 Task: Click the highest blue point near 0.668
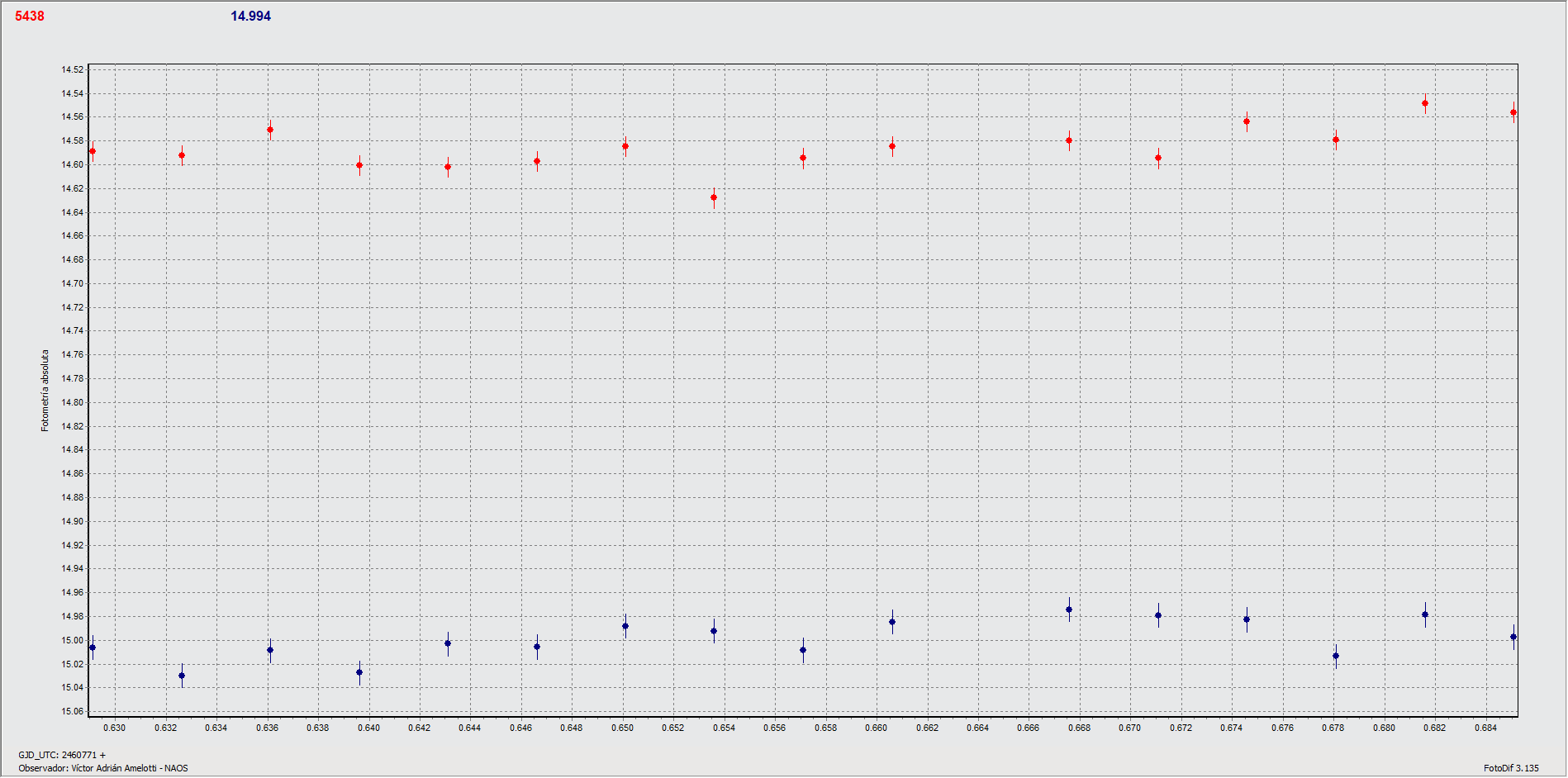(x=1069, y=610)
